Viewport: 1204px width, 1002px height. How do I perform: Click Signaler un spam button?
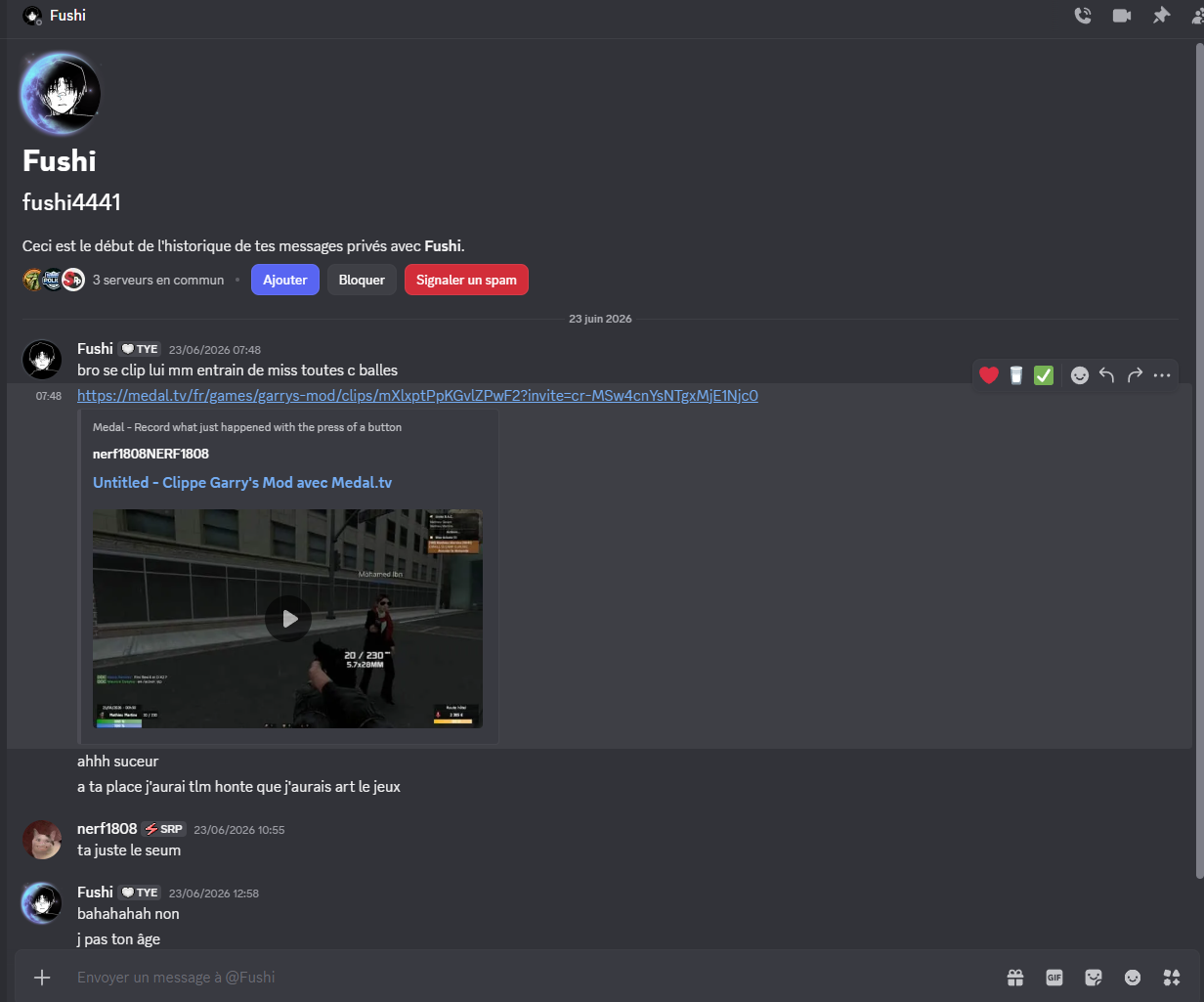466,280
